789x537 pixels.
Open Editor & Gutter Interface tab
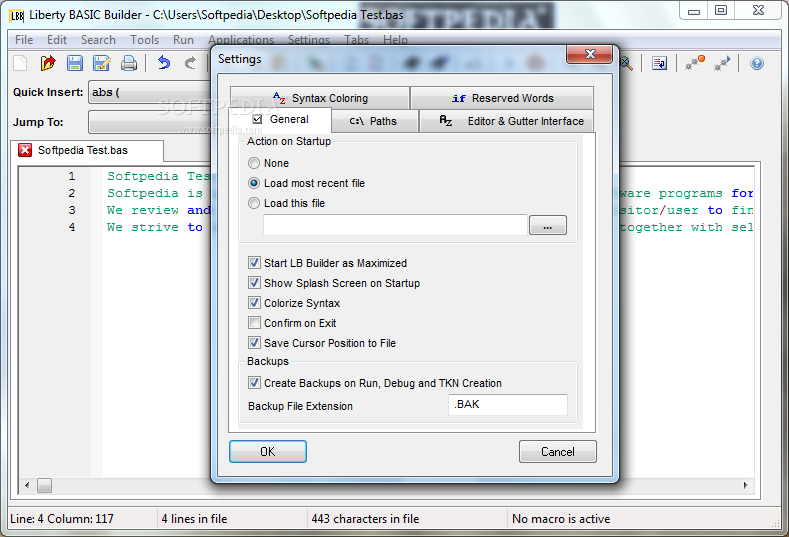point(506,121)
